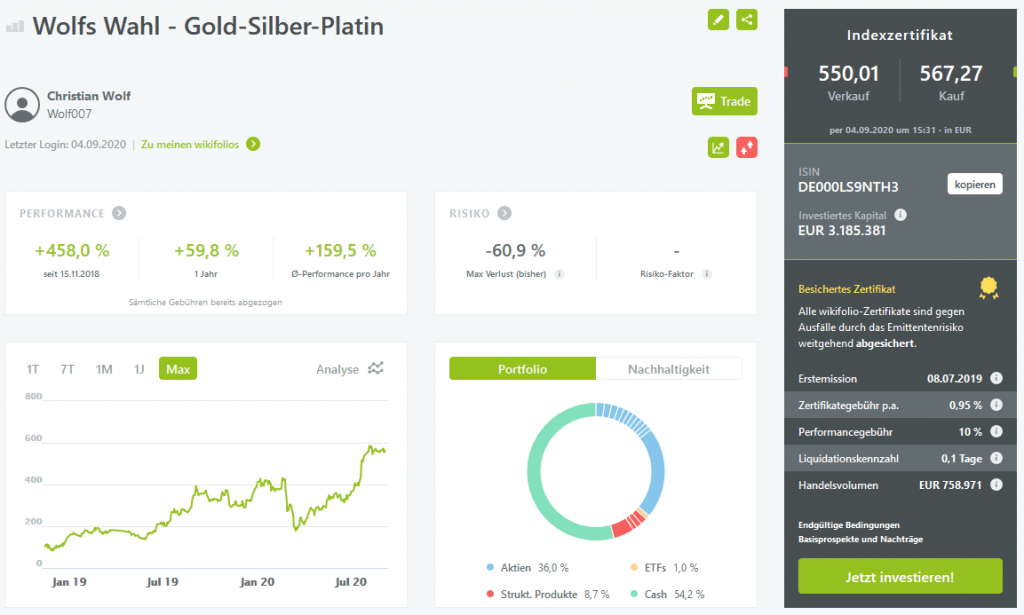Show info for Liquidationskennzahl

coord(996,458)
